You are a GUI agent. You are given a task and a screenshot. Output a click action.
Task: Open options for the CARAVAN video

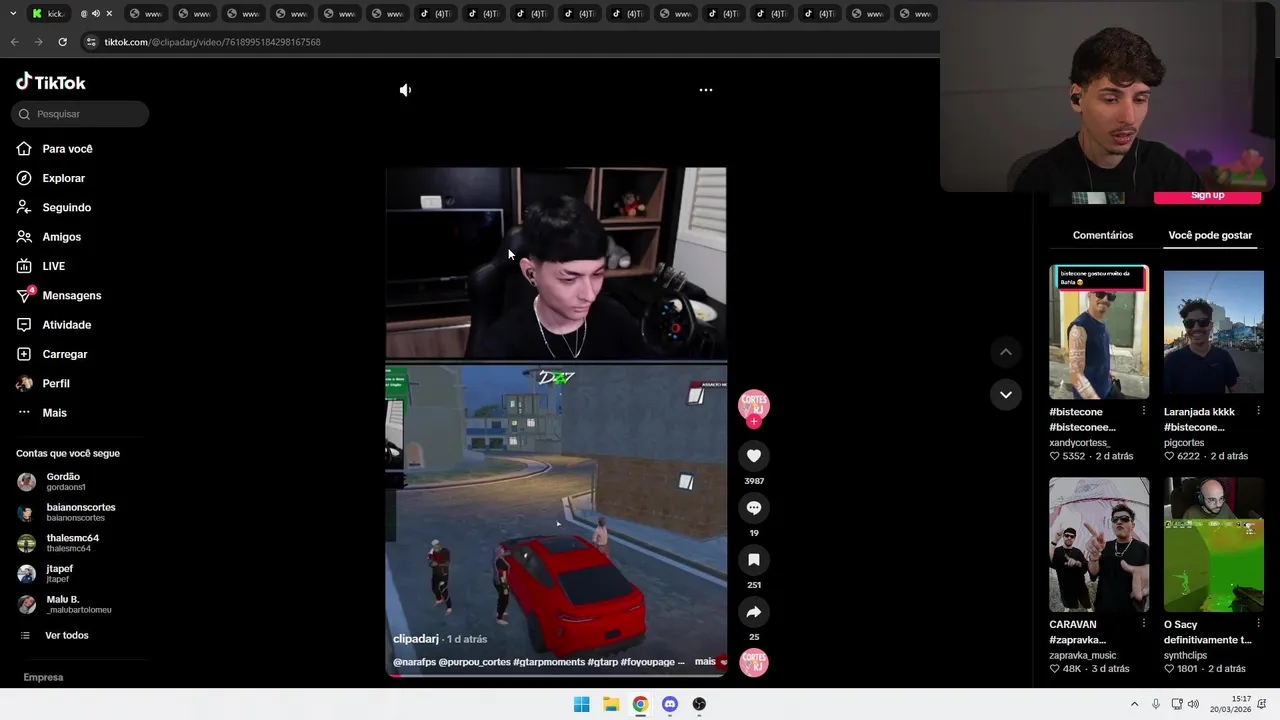coord(1143,623)
